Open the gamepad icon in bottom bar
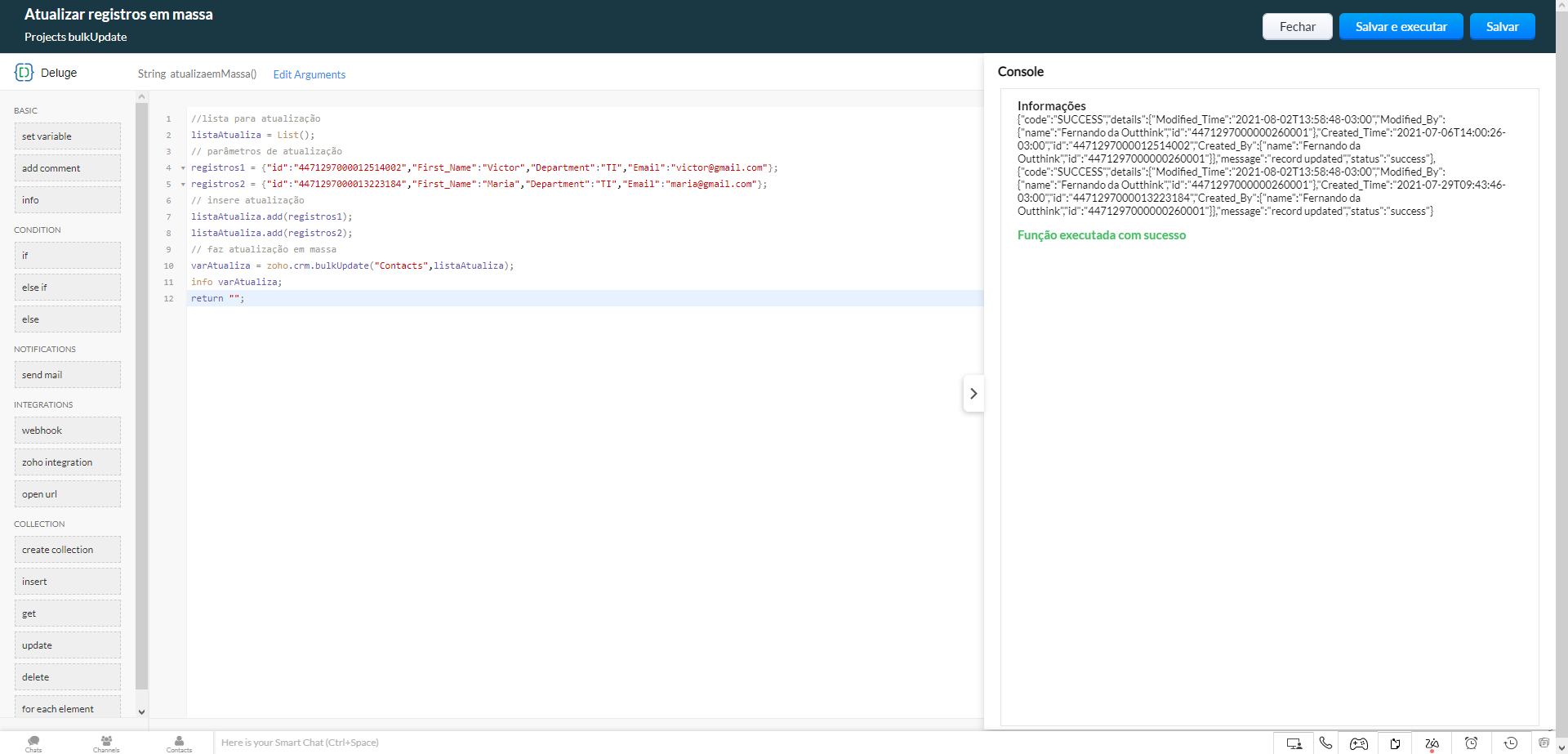 (x=1359, y=743)
